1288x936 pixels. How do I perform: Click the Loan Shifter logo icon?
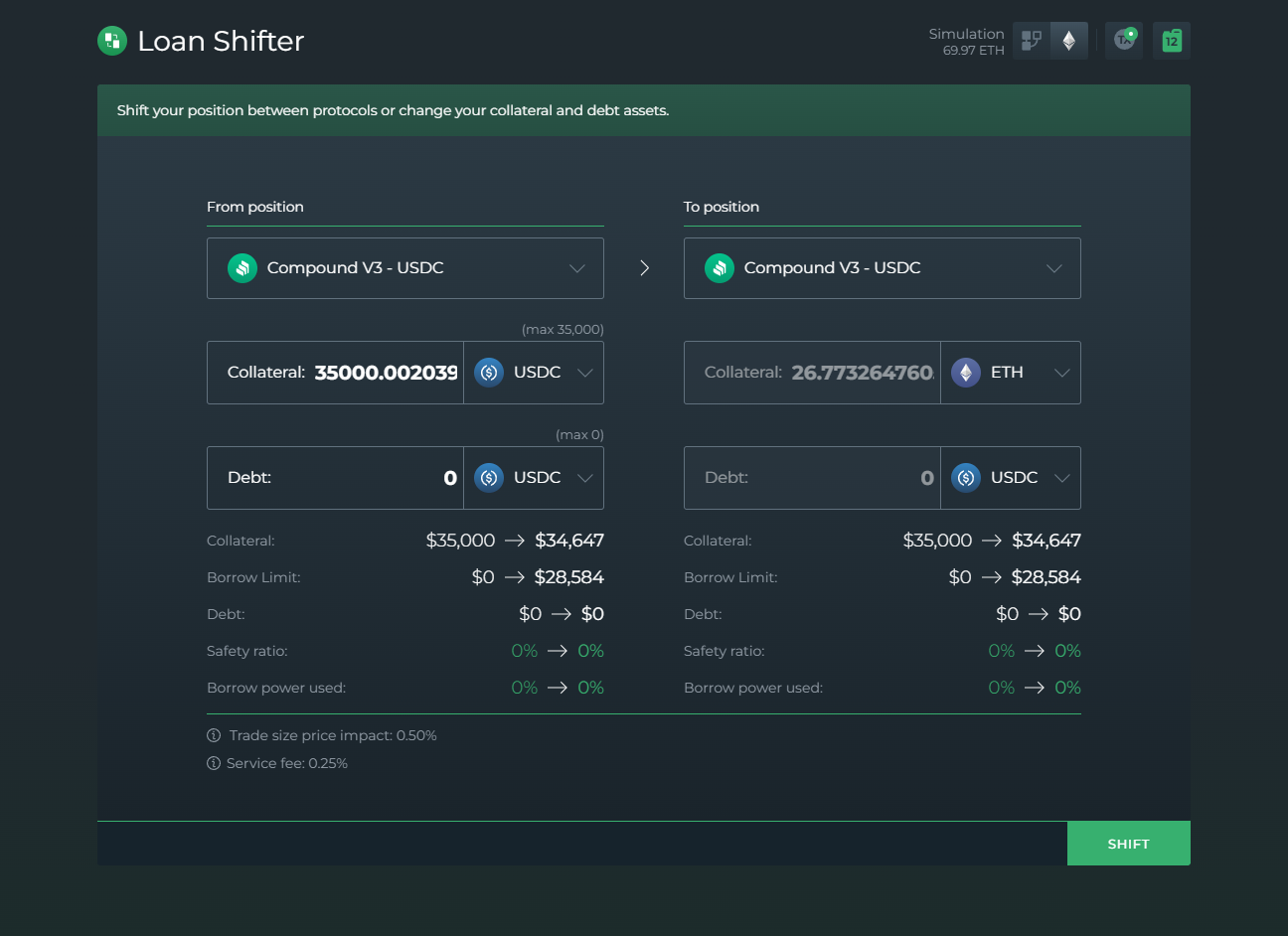tap(112, 41)
